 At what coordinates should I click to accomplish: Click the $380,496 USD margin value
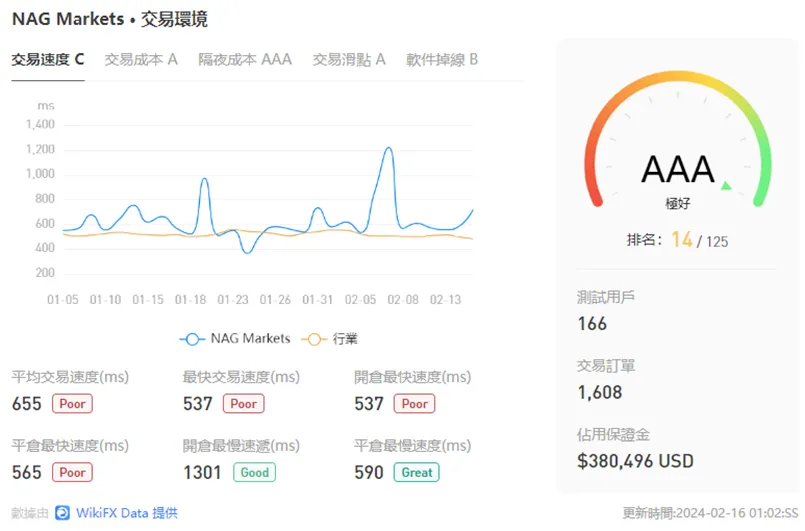[635, 461]
